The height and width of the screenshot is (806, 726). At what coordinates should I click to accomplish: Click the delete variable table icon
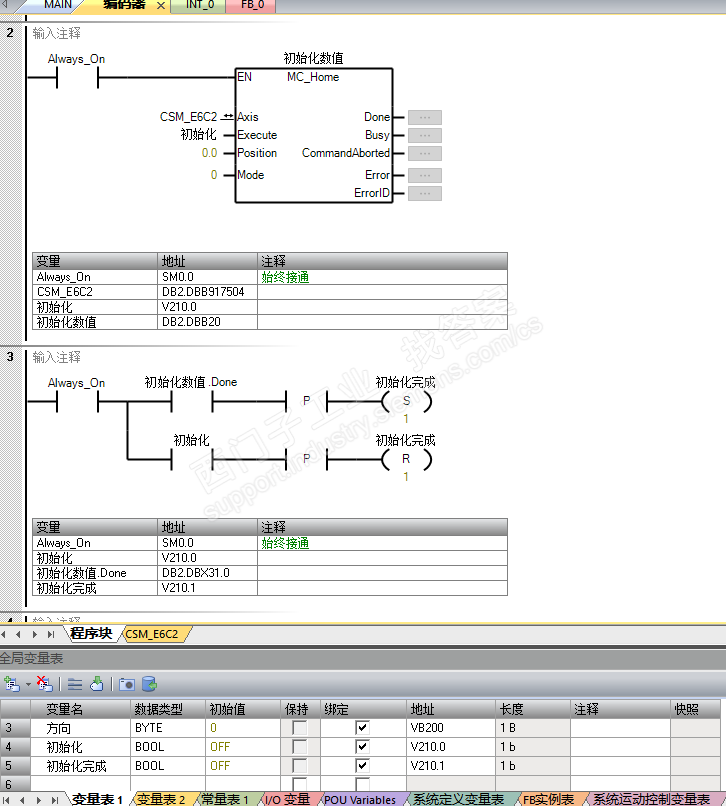click(x=45, y=684)
